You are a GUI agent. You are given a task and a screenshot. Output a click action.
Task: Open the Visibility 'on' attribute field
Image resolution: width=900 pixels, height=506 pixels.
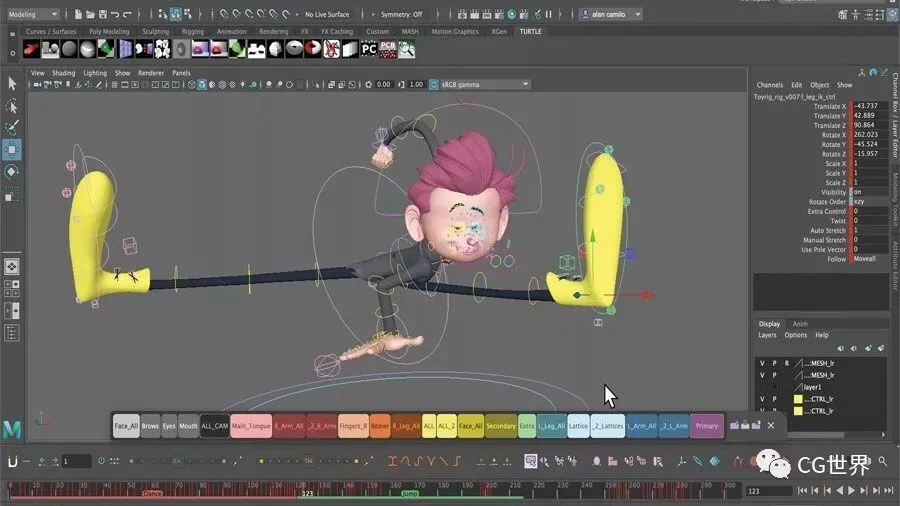coord(870,192)
